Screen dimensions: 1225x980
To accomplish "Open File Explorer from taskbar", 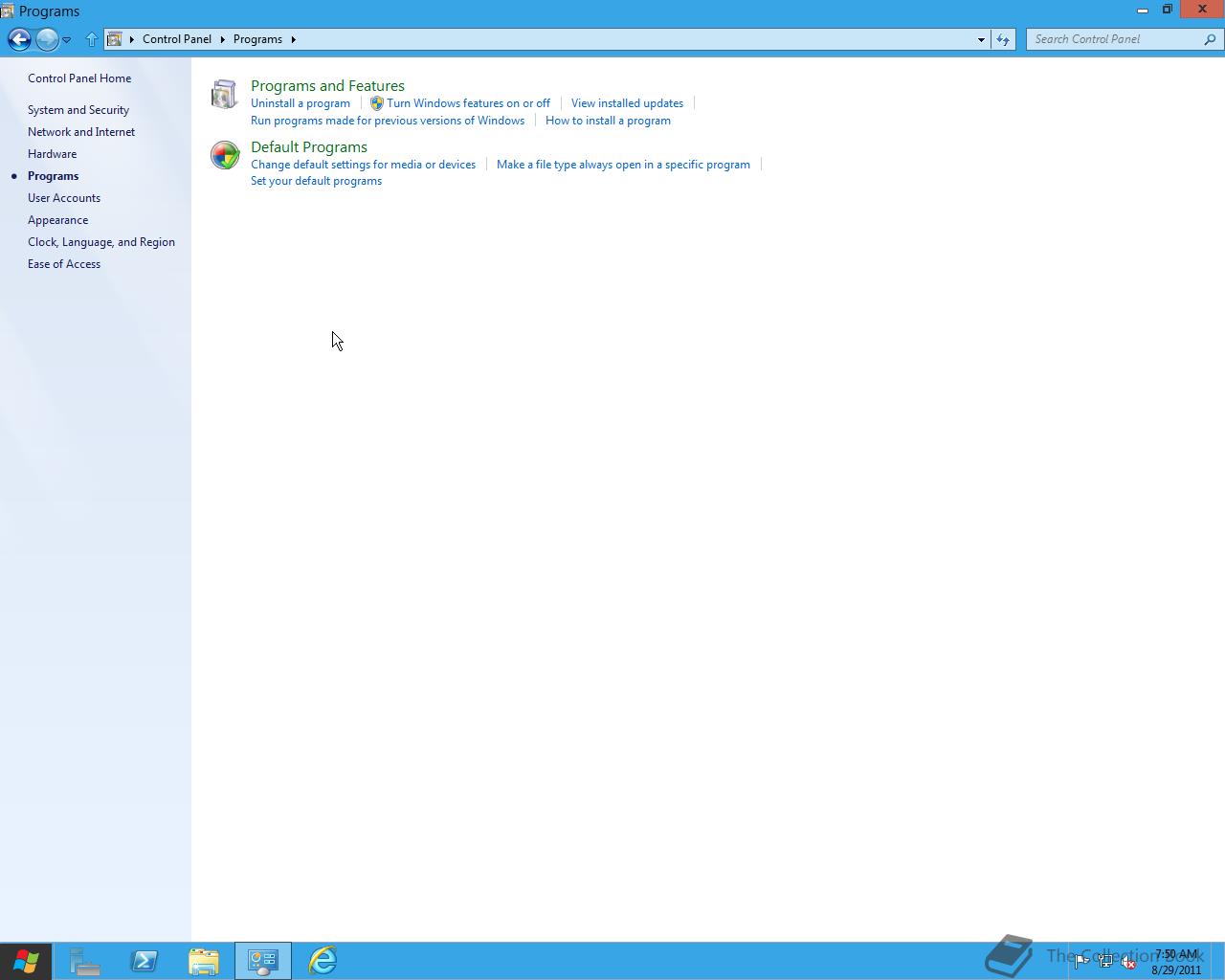I will click(x=204, y=961).
